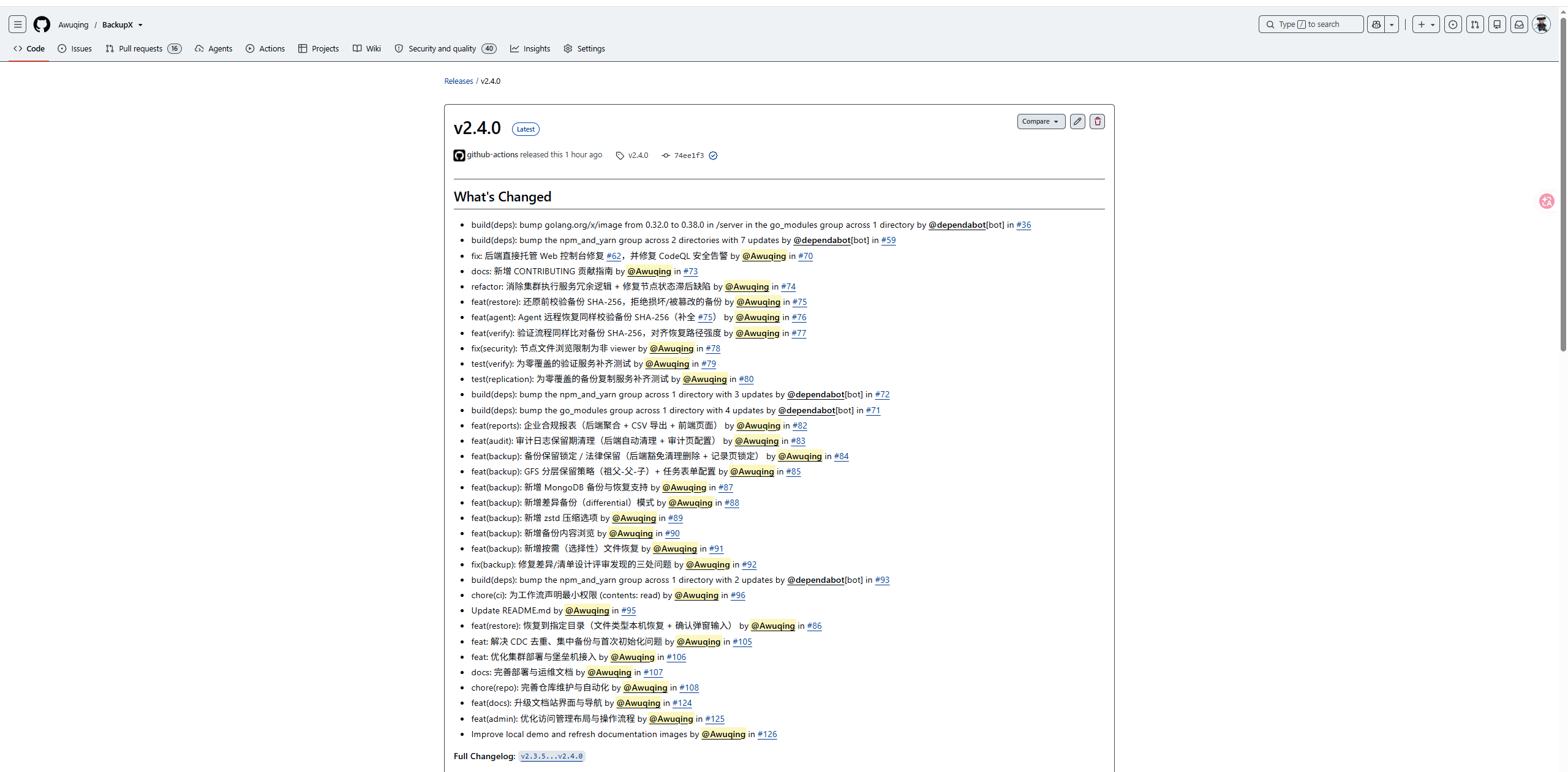Click the Latest release label
Image resolution: width=1568 pixels, height=772 pixels.
[526, 129]
